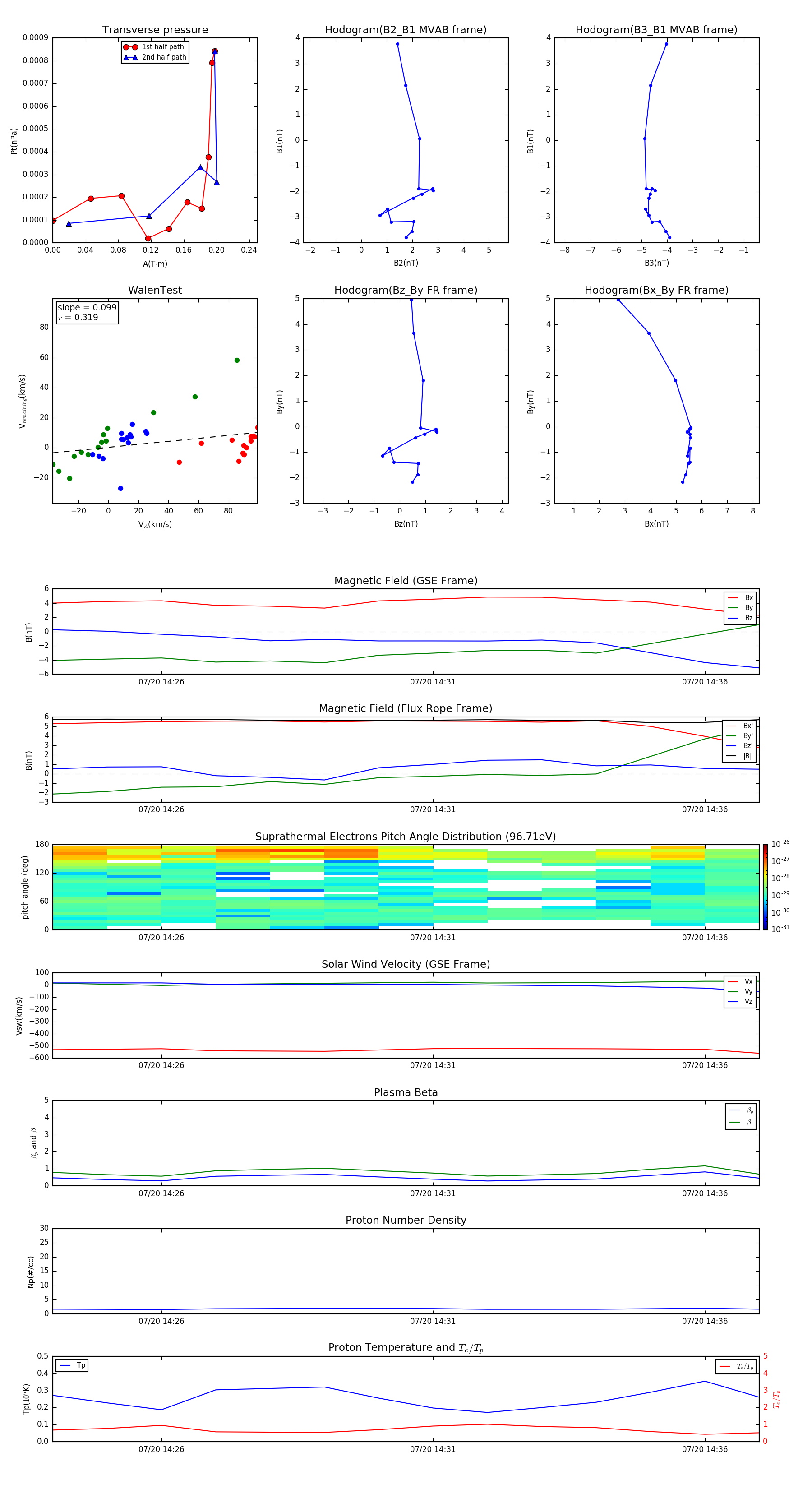Click the 'Hodogram(B2_B1 MVAB frame)' title
Screen dimensions: 812x1489
406,30
